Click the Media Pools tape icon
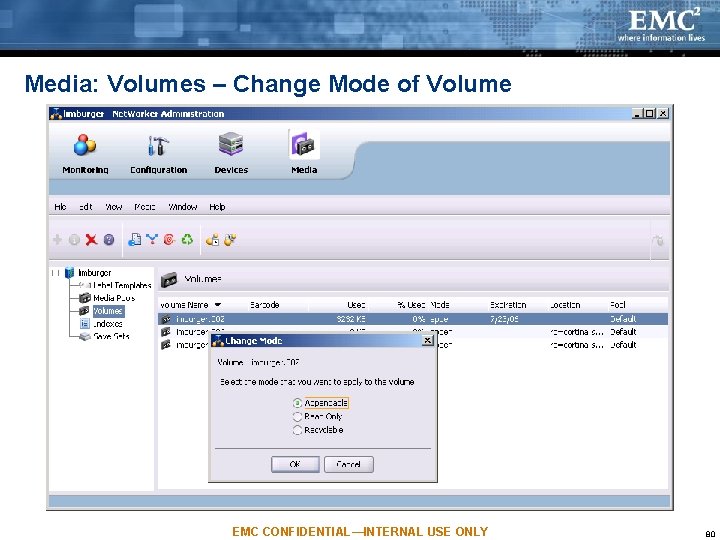This screenshot has width=720, height=540. [x=84, y=298]
